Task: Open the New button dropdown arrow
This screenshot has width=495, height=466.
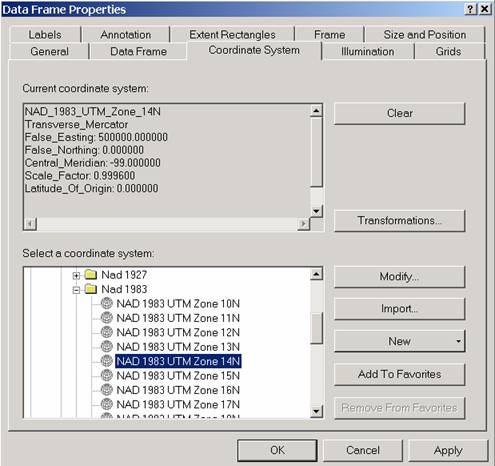Action: [458, 341]
